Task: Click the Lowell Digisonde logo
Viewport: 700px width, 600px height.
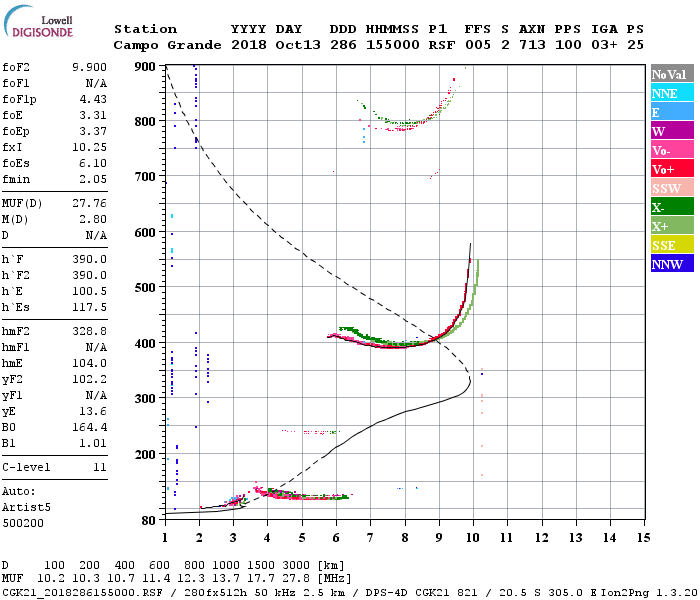Action: click(x=38, y=22)
